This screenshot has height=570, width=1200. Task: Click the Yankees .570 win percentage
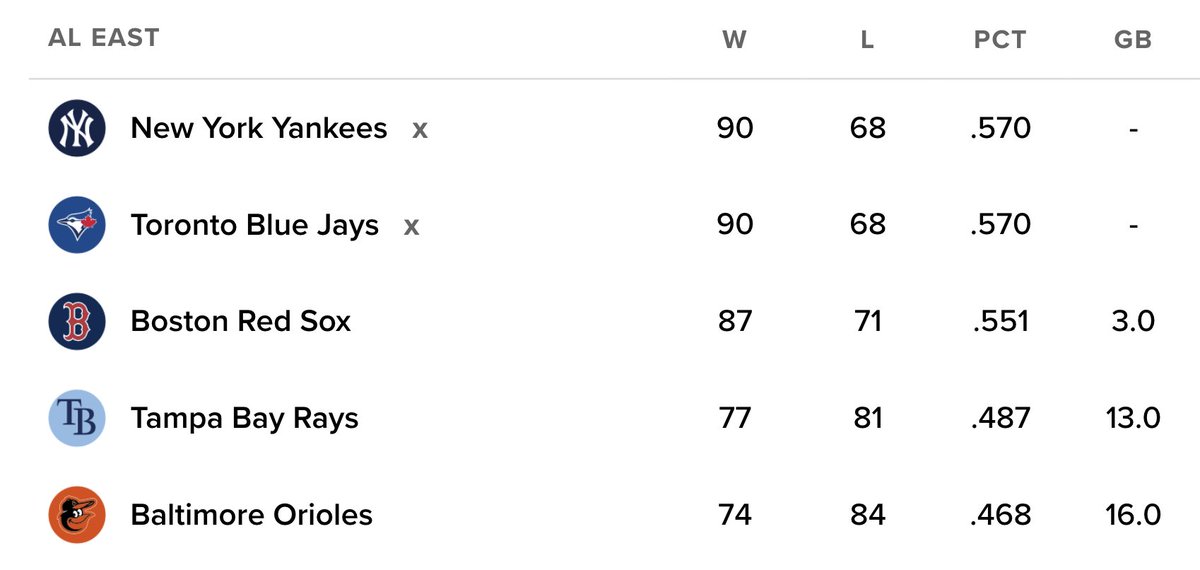(x=999, y=129)
